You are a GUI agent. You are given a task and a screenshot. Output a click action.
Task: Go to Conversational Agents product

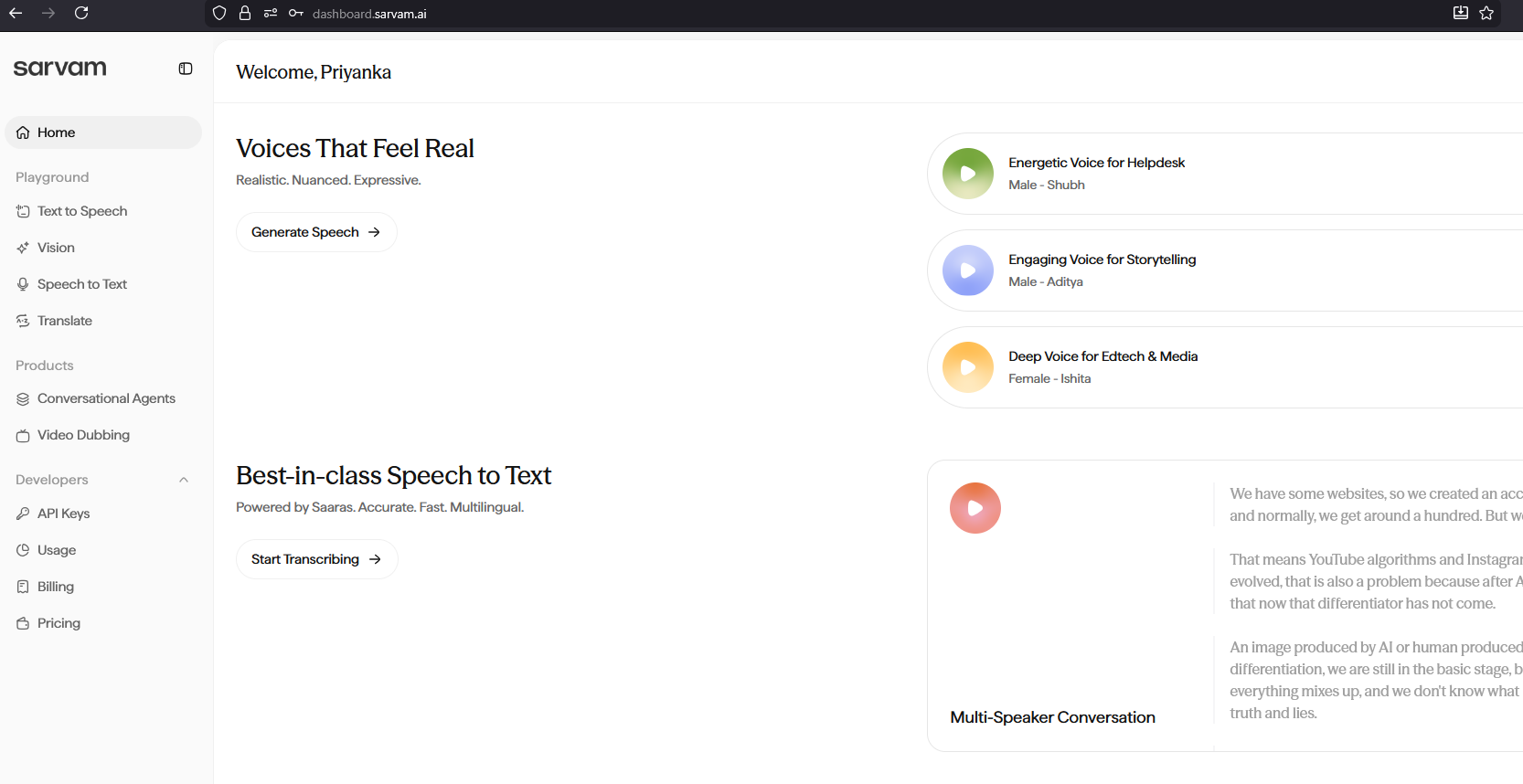(106, 398)
